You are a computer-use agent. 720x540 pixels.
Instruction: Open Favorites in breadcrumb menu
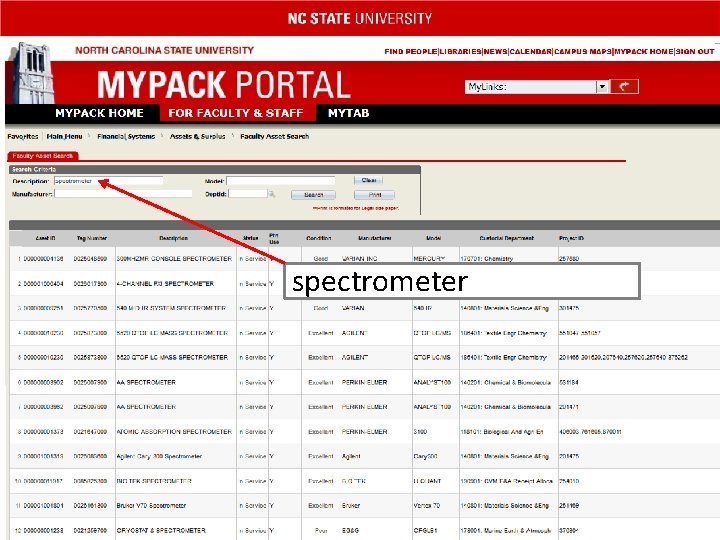point(23,136)
